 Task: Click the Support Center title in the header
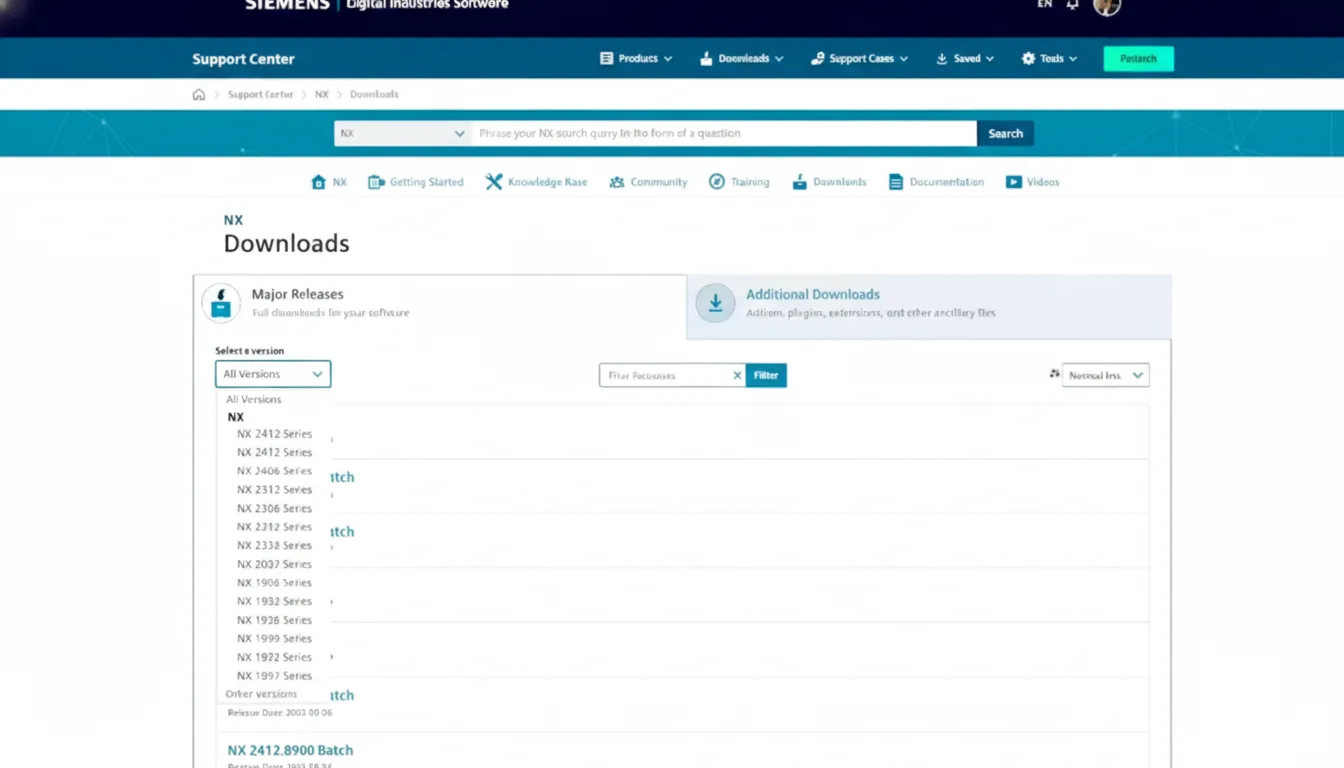click(243, 60)
